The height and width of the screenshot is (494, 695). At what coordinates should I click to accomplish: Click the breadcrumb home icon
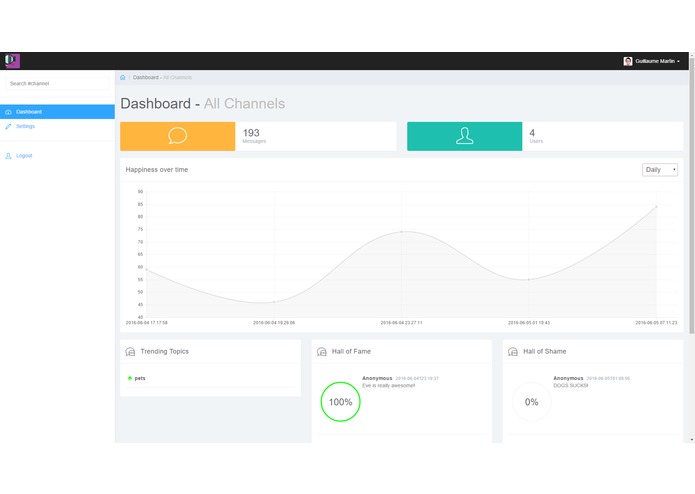[x=123, y=77]
